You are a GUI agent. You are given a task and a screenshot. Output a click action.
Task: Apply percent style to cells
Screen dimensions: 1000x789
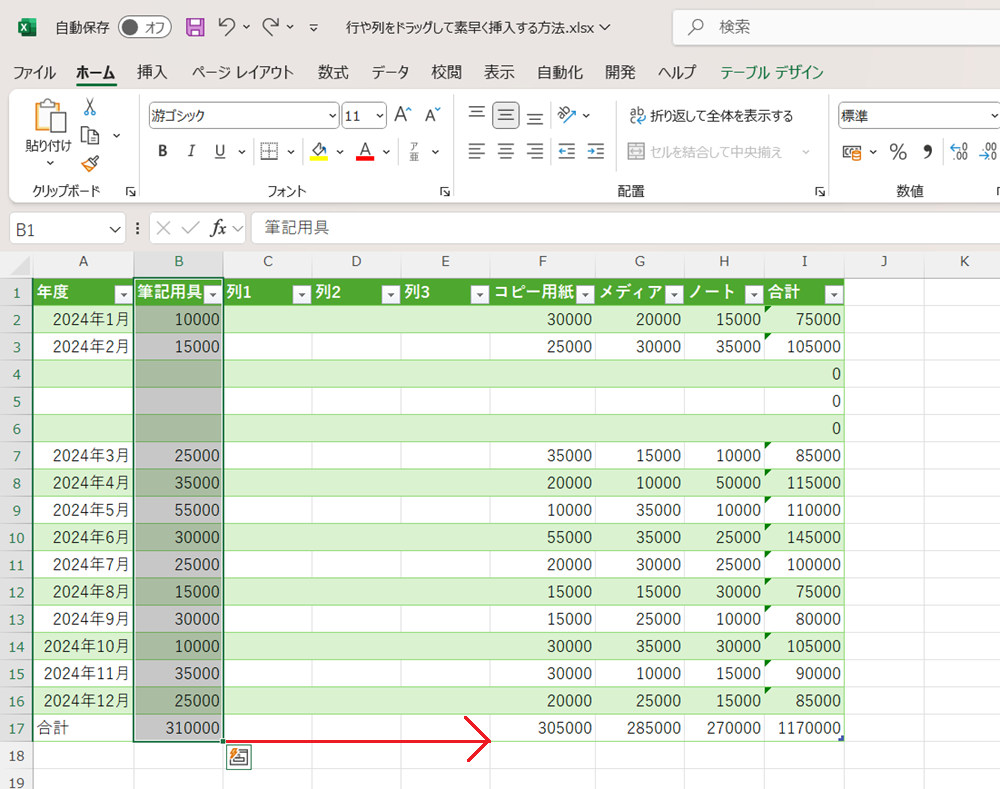[x=898, y=152]
